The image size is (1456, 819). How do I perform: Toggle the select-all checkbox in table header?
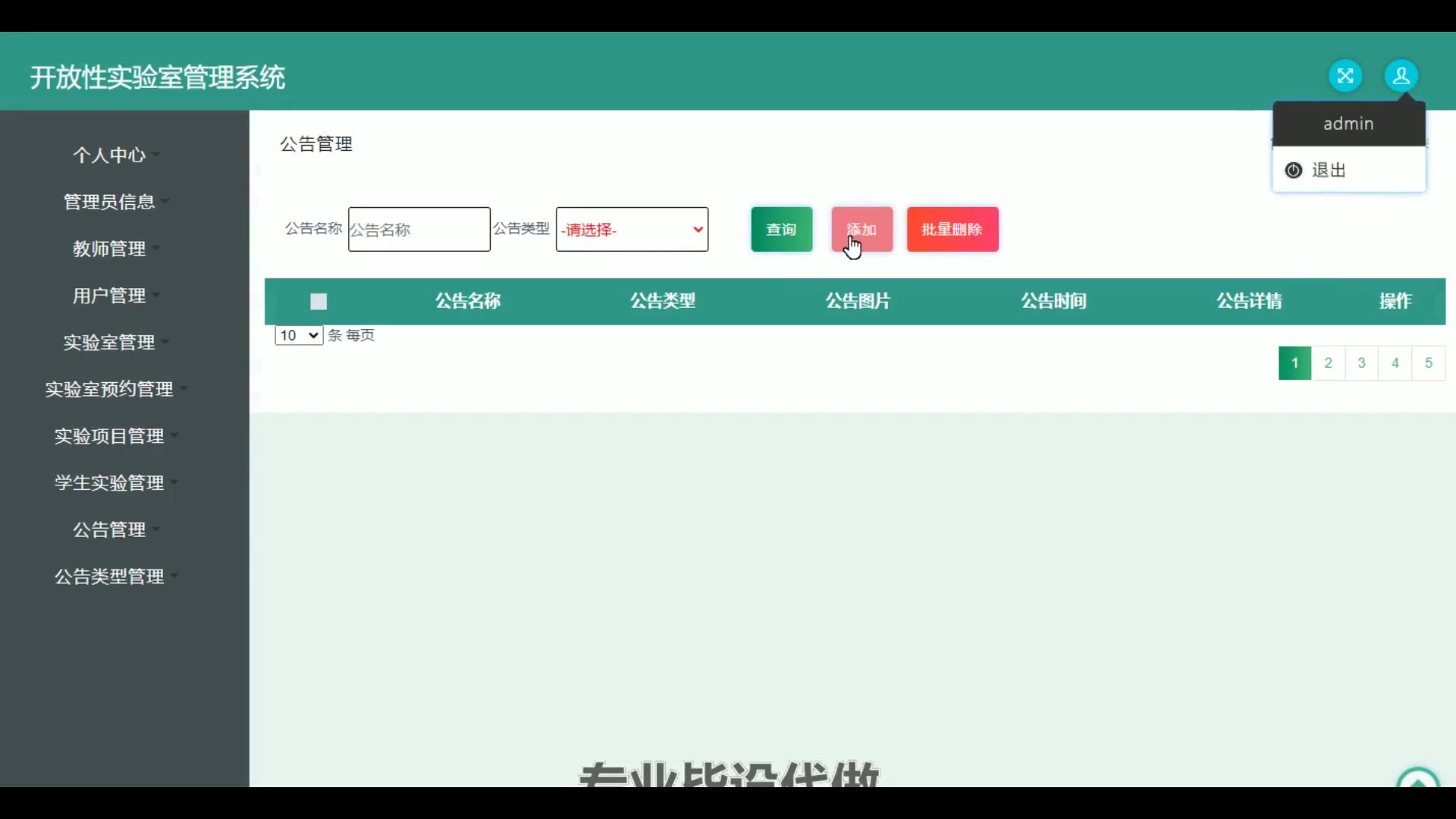point(318,302)
